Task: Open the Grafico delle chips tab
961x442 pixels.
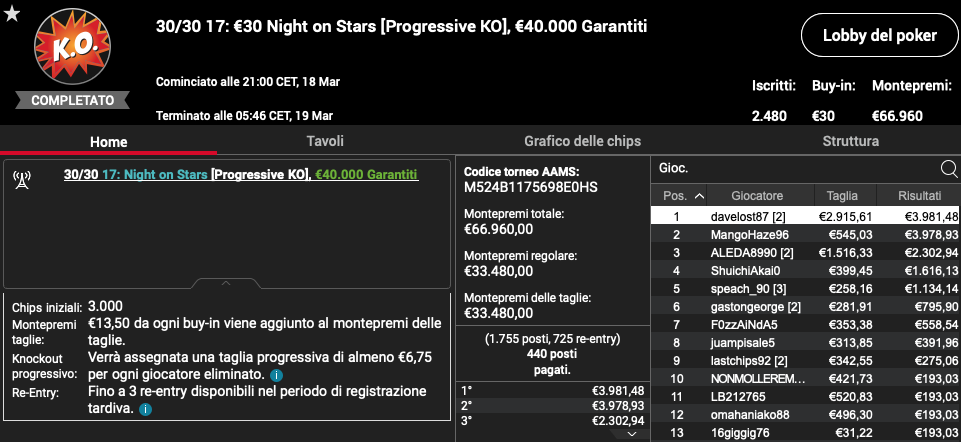Action: [x=582, y=141]
